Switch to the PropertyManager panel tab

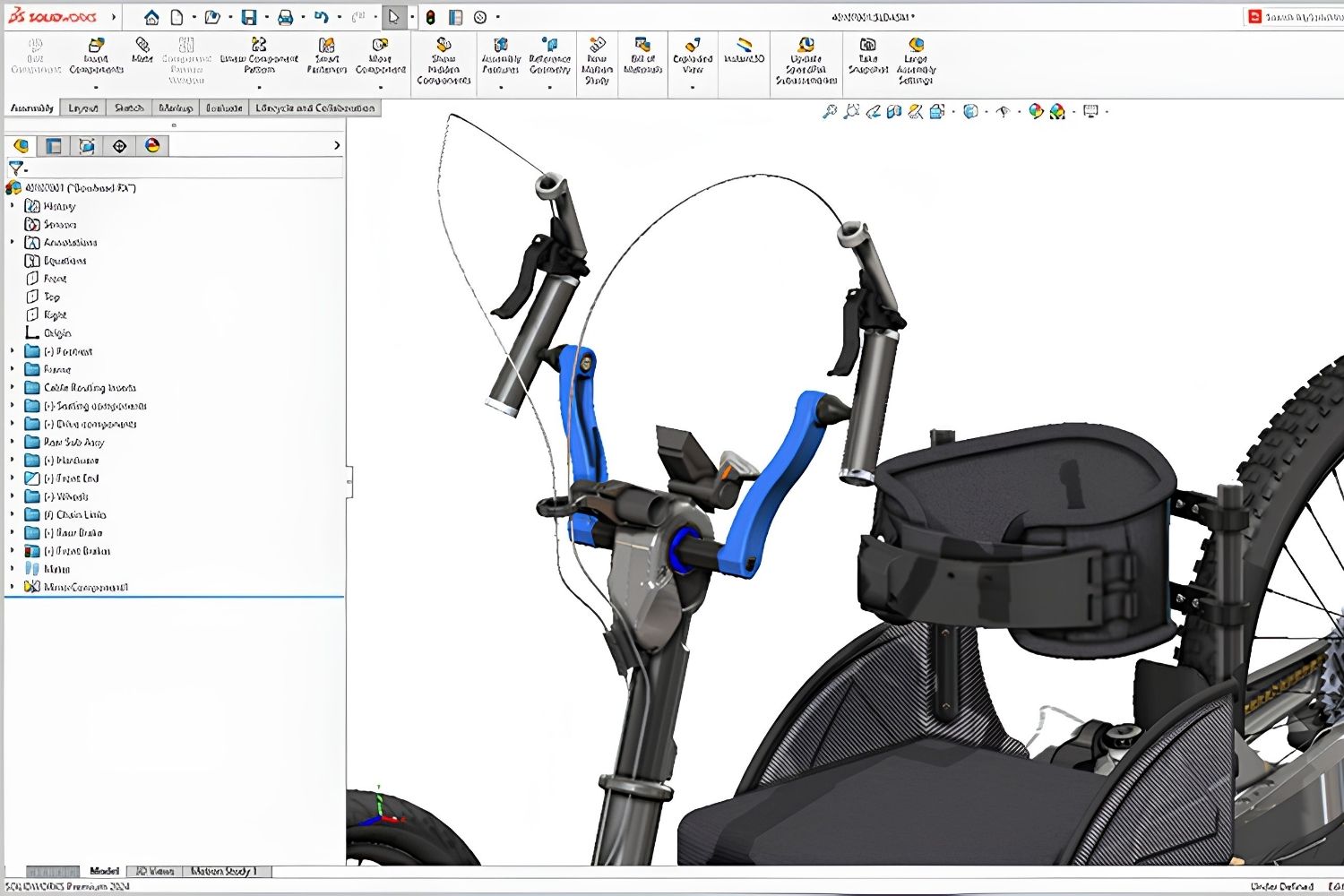tap(54, 146)
